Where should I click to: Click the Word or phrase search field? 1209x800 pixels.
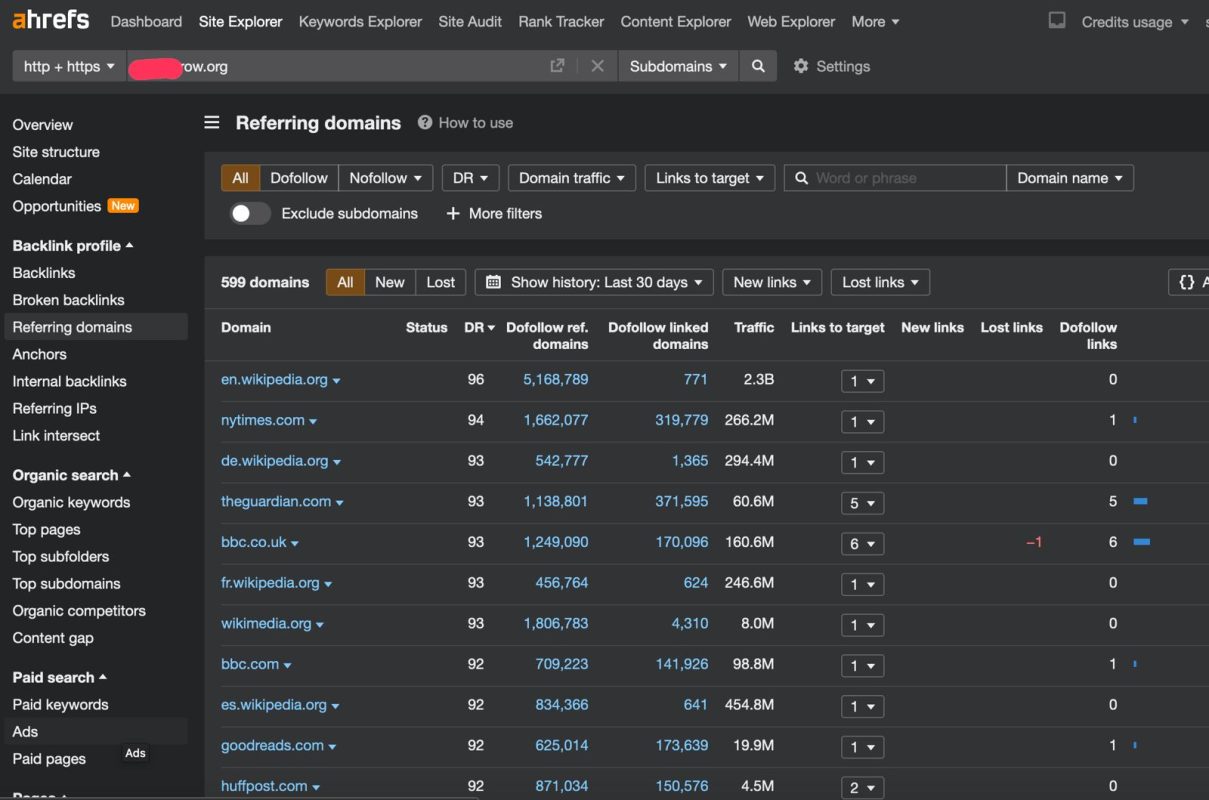(895, 178)
